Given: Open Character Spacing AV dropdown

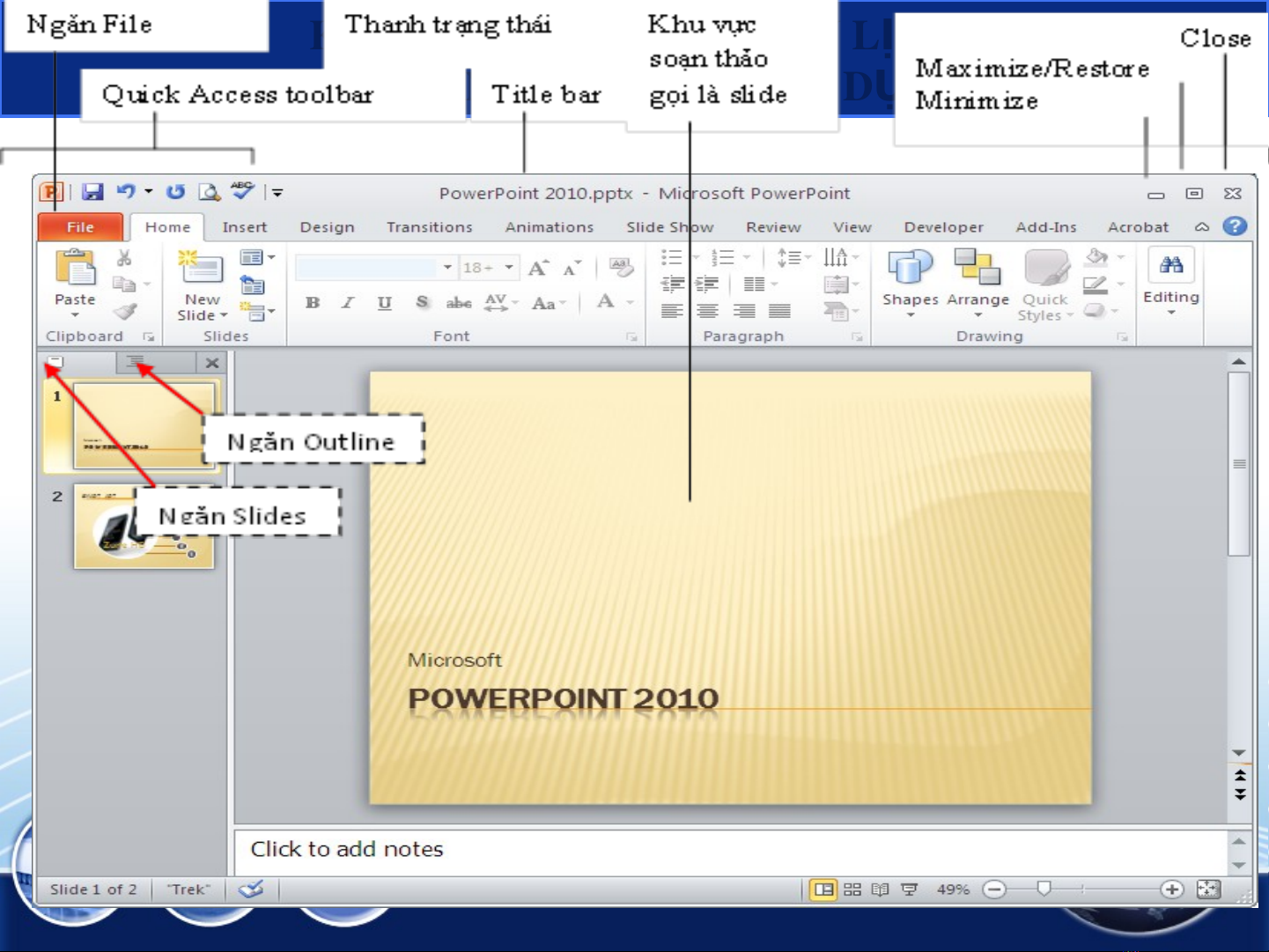Looking at the screenshot, I should pos(501,302).
